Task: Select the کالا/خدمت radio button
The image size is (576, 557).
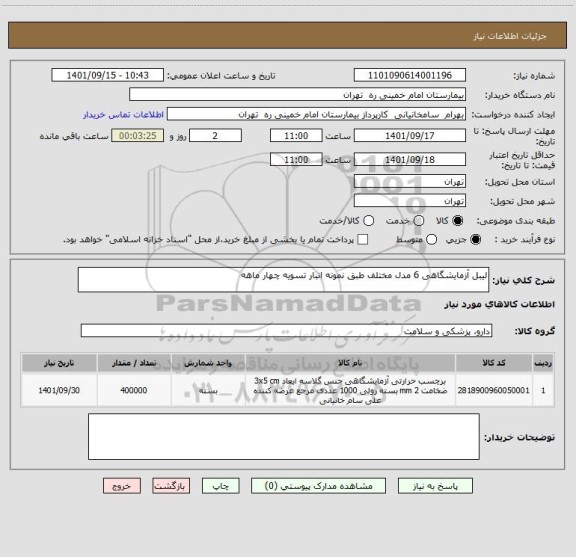Action: pyautogui.click(x=368, y=221)
